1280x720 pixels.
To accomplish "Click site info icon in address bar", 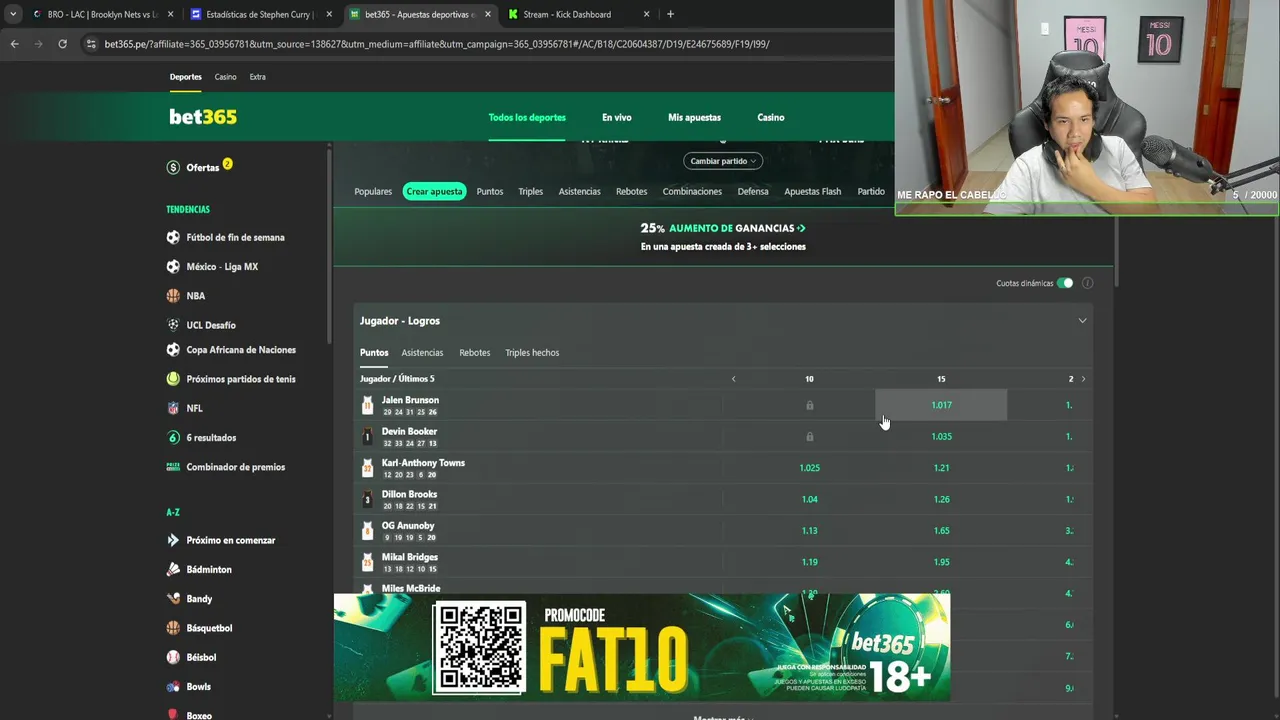I will point(91,44).
